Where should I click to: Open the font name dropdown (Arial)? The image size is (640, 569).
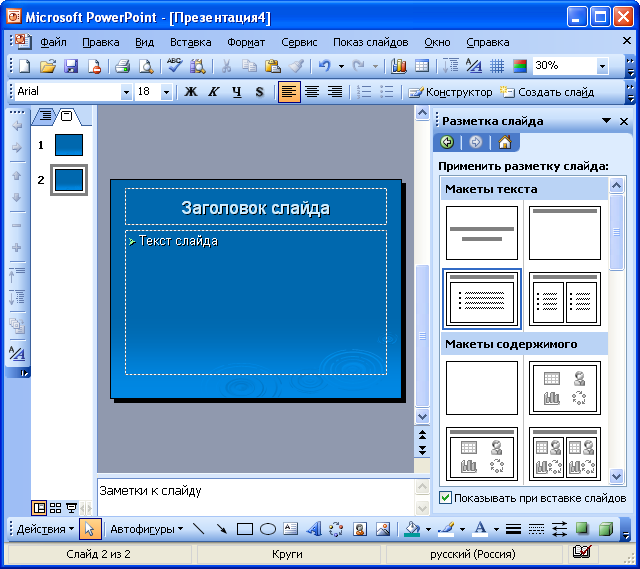click(x=126, y=92)
